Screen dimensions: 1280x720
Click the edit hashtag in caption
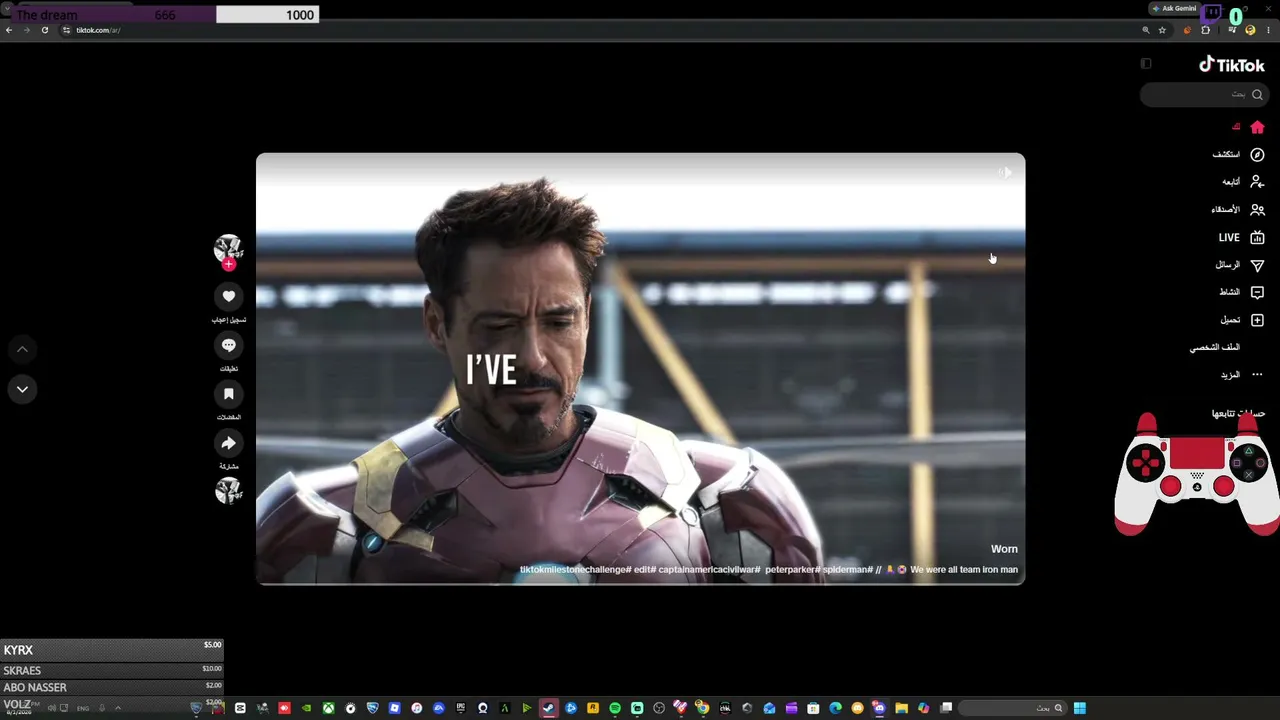(x=645, y=570)
